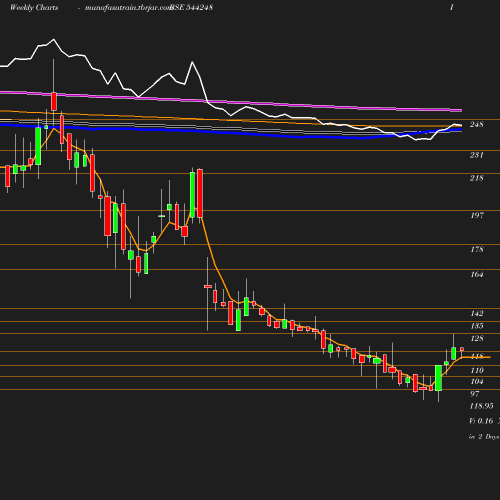
Task: Select the 135 price label
Action: [x=477, y=326]
